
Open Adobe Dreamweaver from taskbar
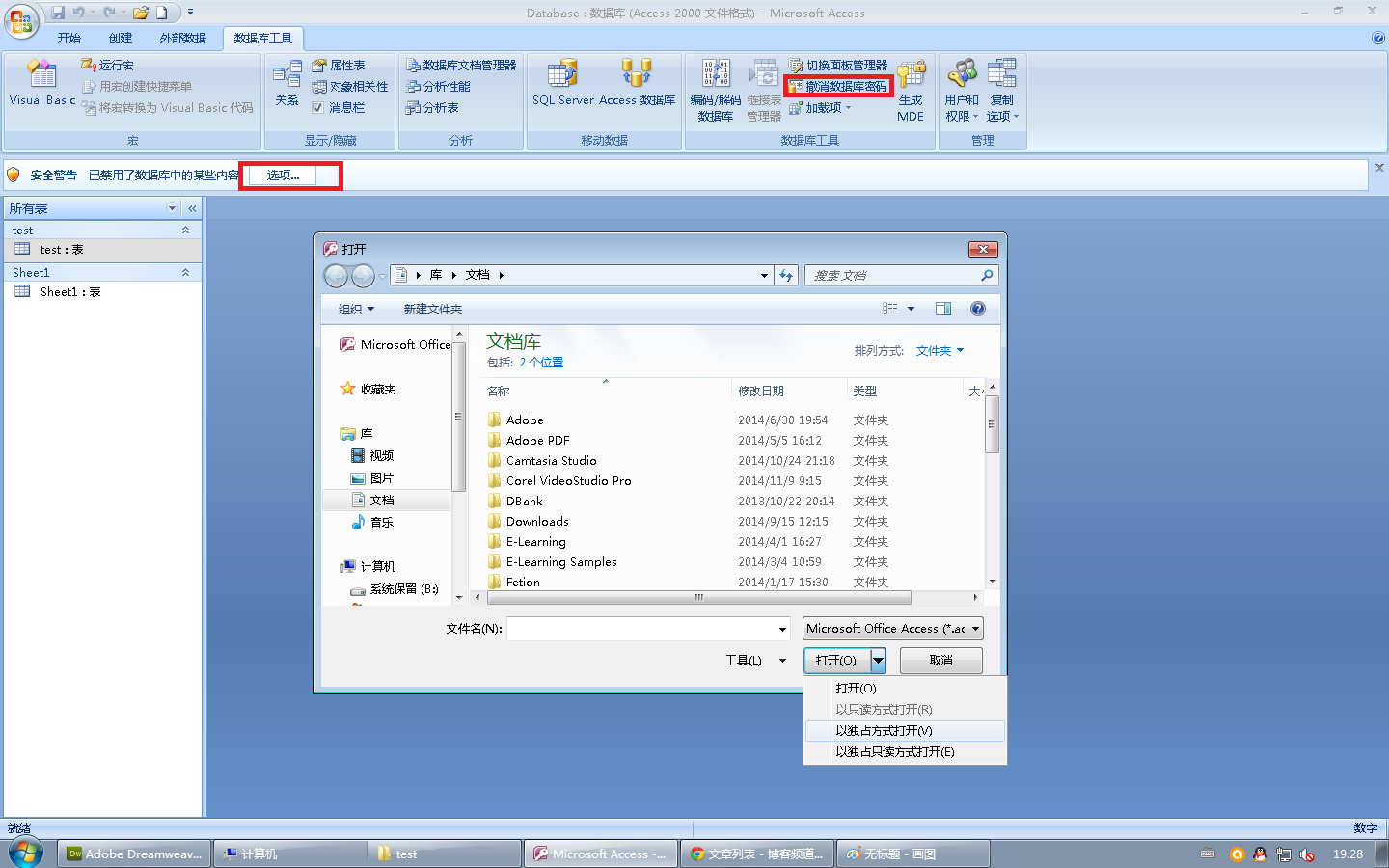[x=135, y=854]
